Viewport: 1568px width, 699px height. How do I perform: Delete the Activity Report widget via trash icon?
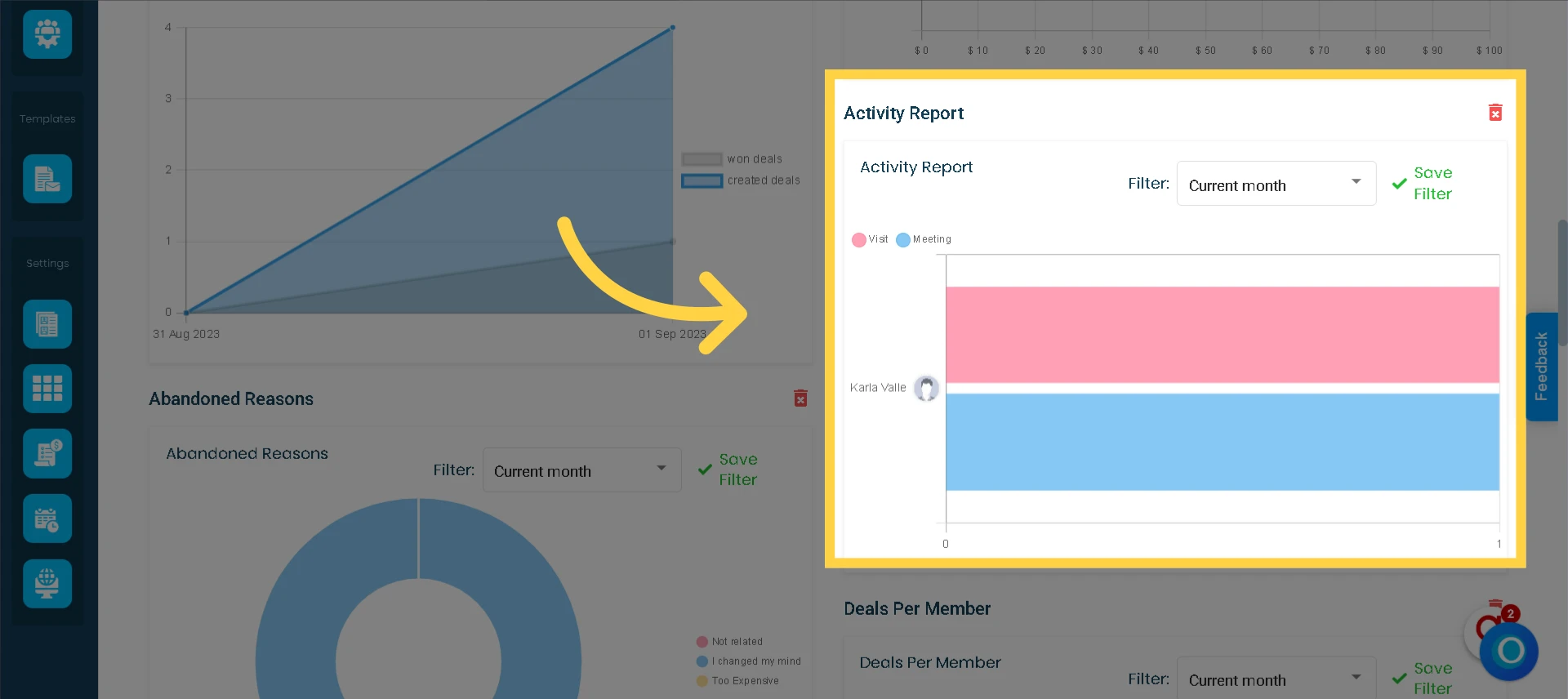tap(1495, 113)
